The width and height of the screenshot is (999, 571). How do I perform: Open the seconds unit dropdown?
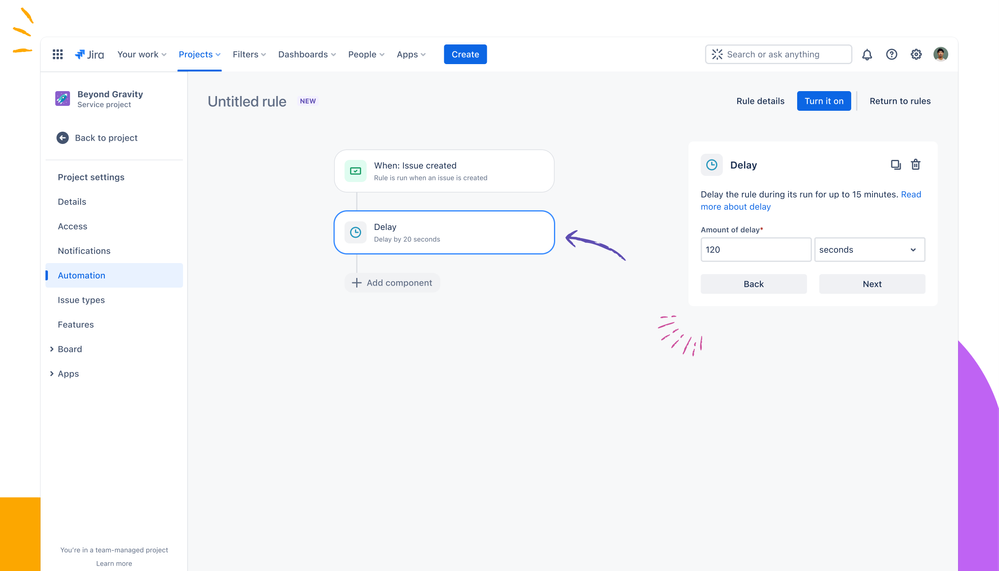pyautogui.click(x=870, y=250)
